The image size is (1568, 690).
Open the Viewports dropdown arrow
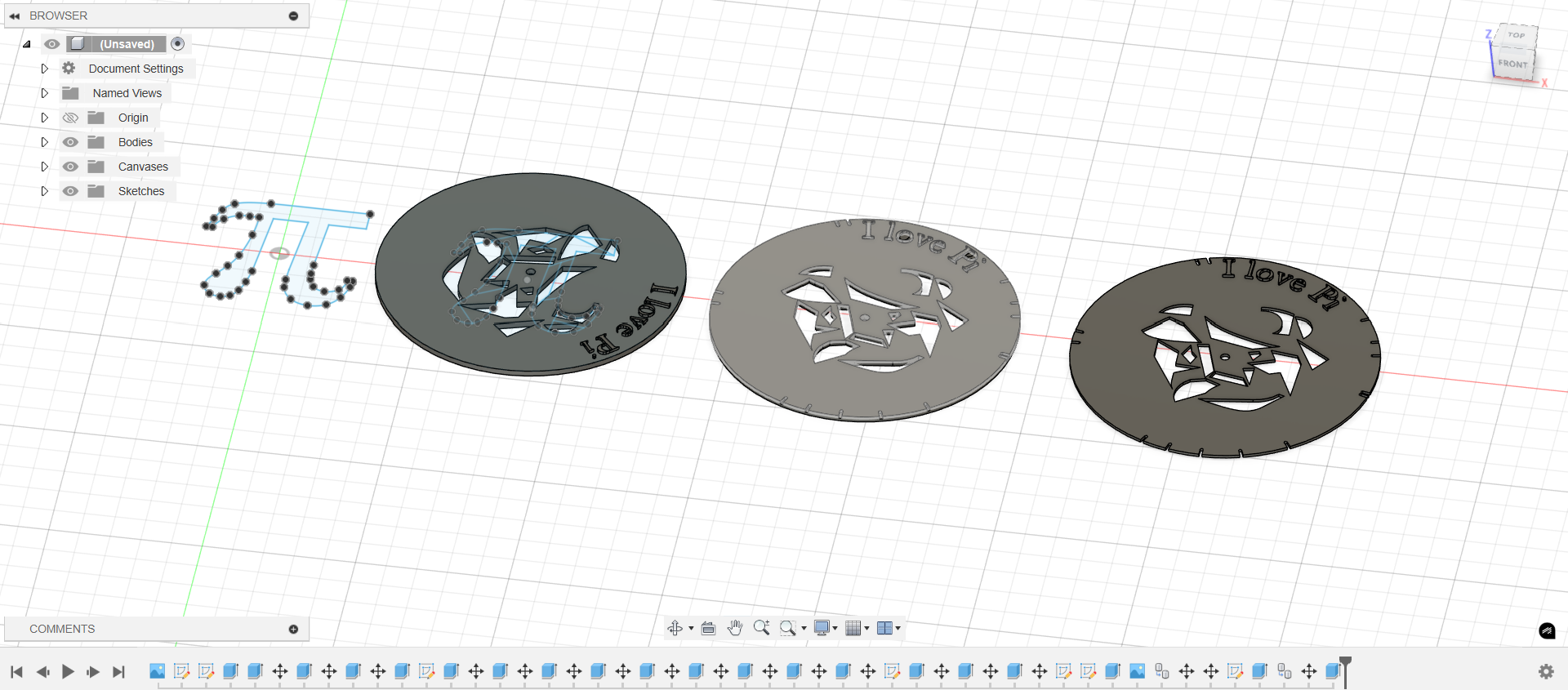[x=898, y=629]
